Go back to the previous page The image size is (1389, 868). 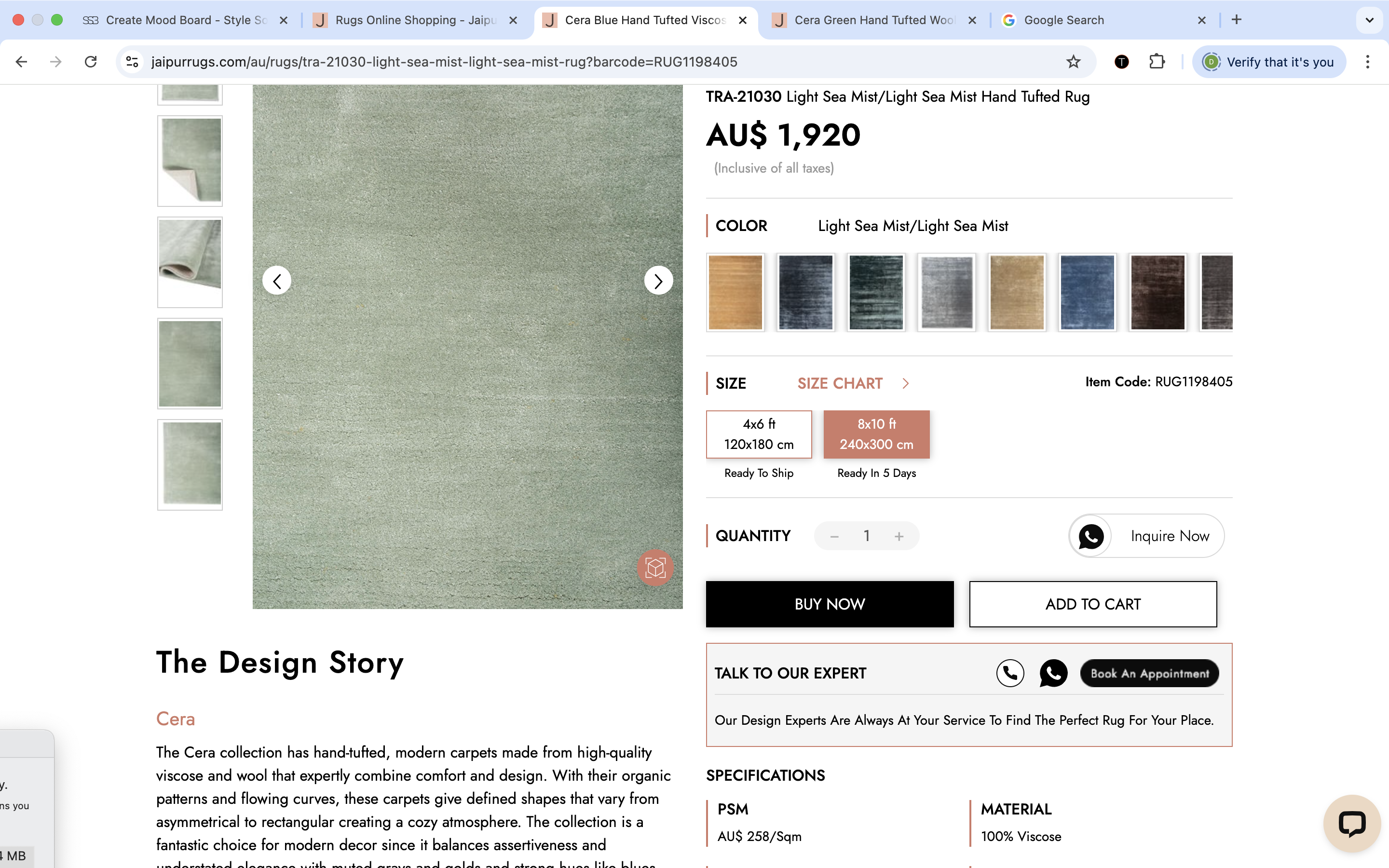tap(21, 61)
